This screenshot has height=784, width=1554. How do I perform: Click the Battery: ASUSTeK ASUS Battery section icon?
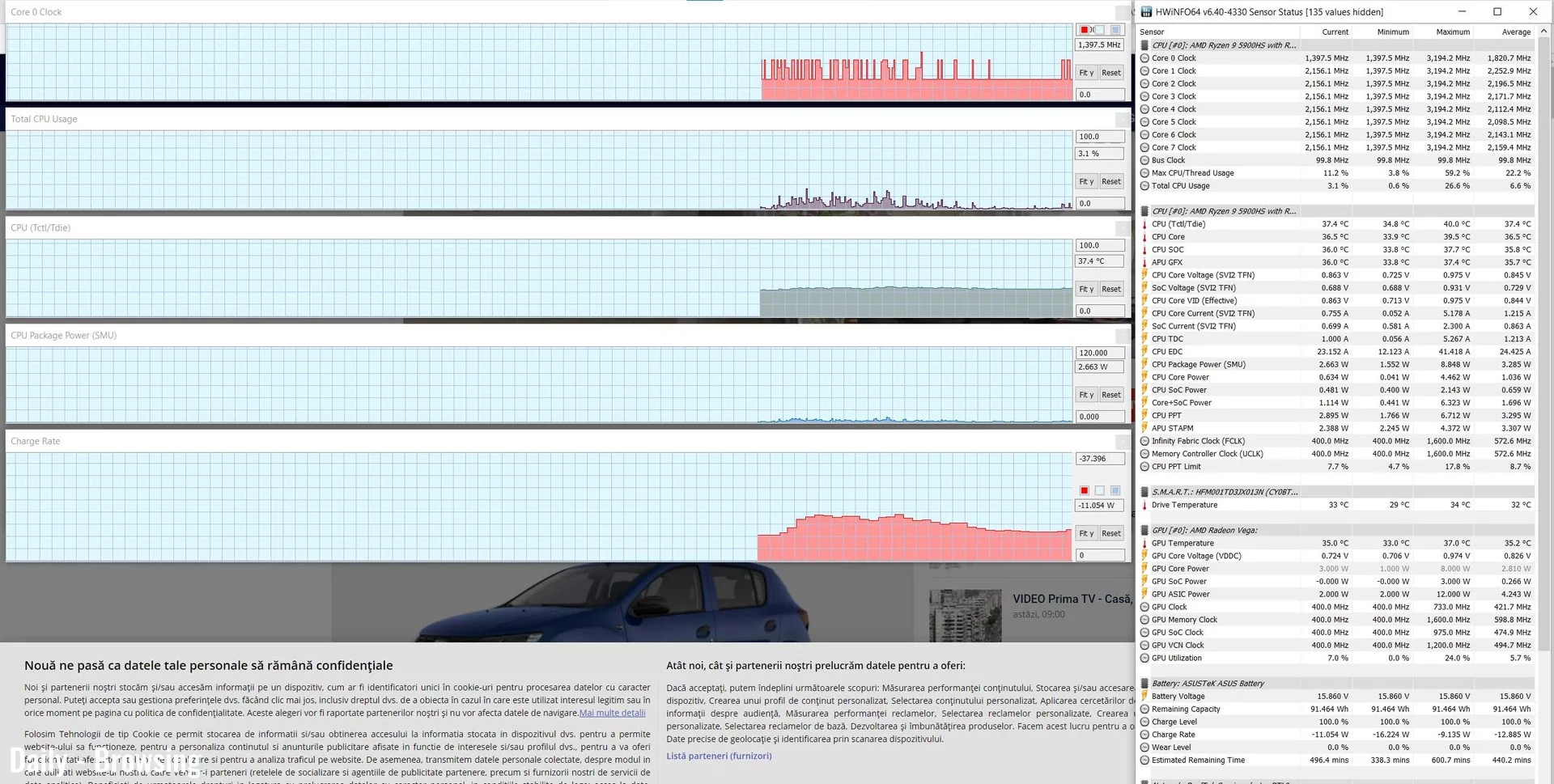1144,684
